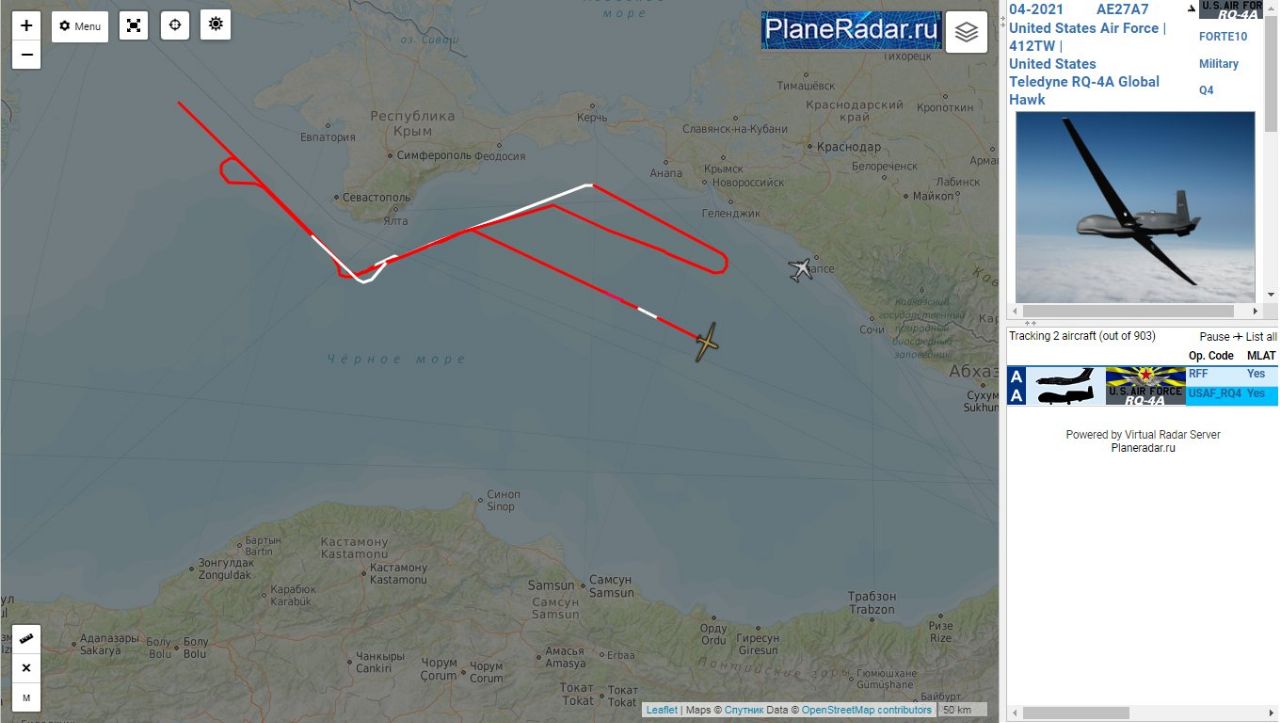Toggle map brightness sun icon
This screenshot has width=1280, height=723.
[x=215, y=25]
